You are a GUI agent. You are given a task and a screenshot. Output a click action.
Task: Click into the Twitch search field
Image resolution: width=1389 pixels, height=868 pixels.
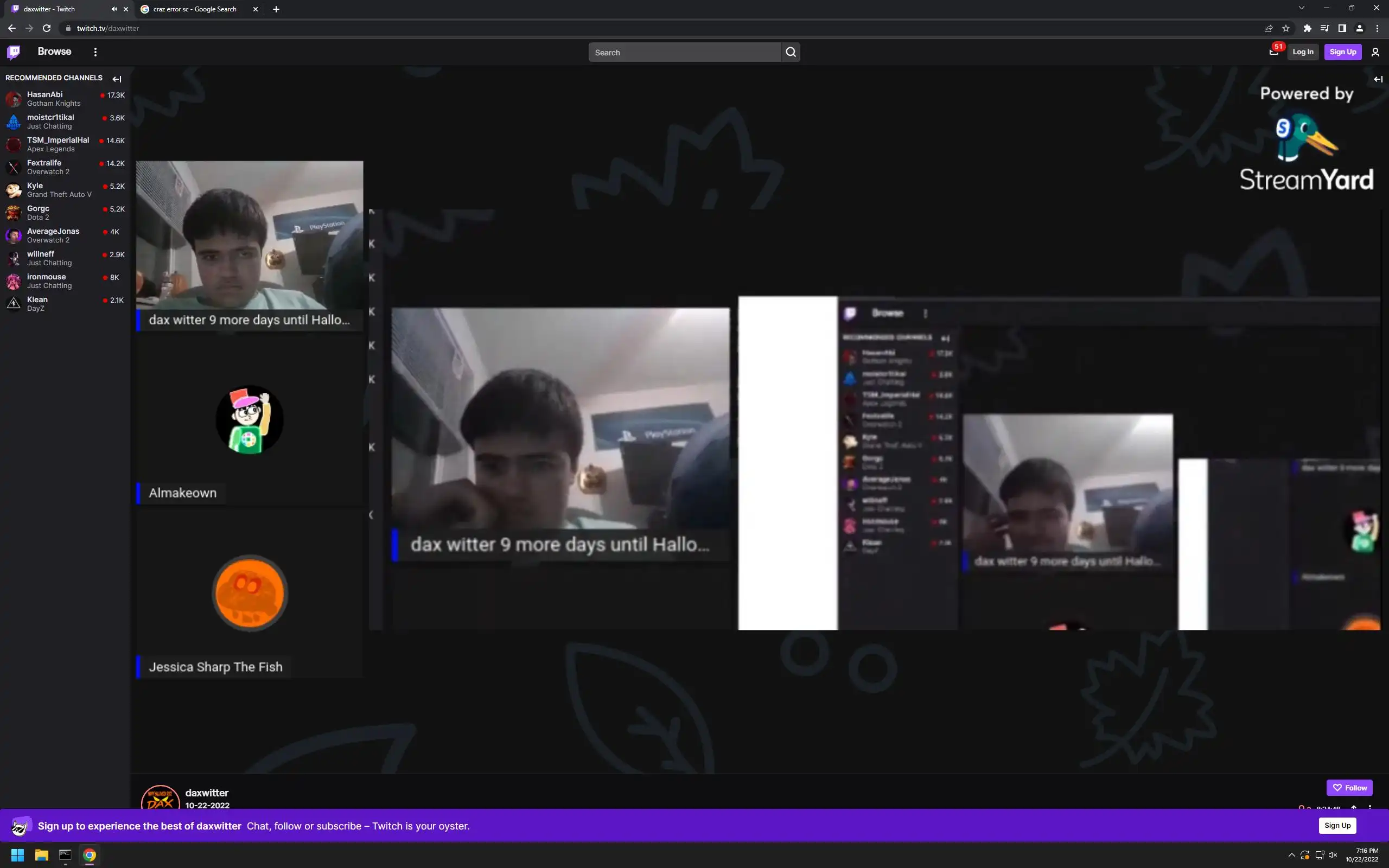coord(684,52)
